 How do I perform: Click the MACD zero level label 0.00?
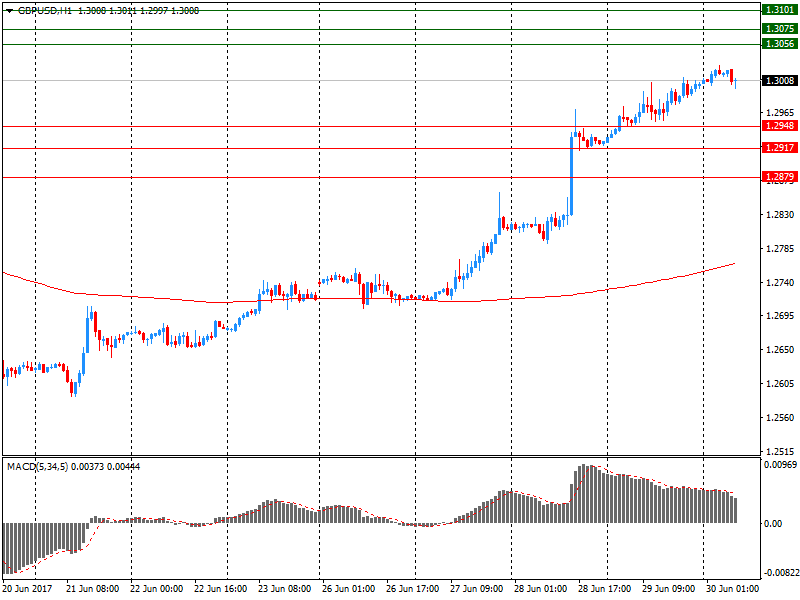[773, 523]
